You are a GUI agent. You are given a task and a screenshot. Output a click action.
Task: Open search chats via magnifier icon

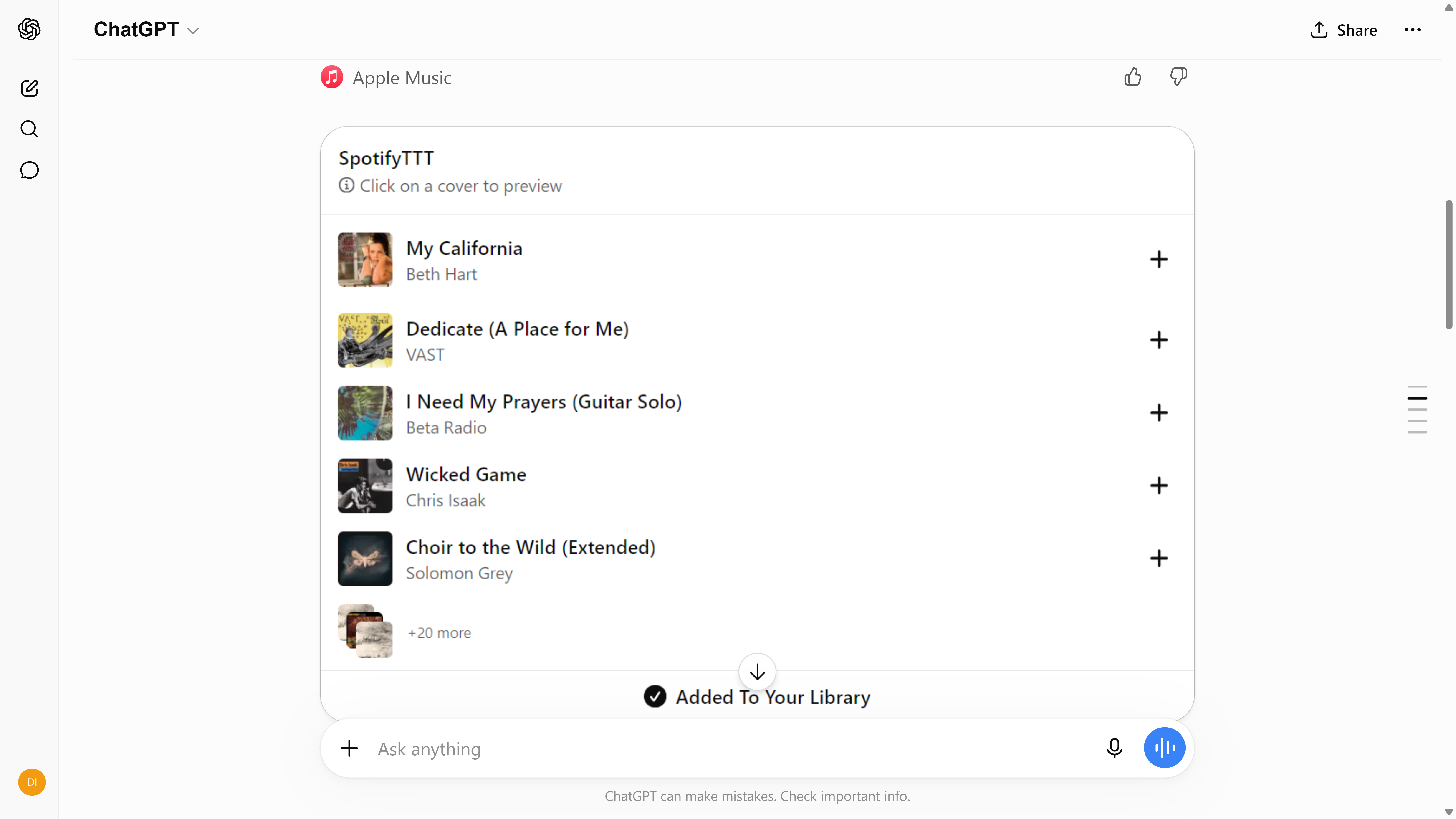pyautogui.click(x=29, y=129)
